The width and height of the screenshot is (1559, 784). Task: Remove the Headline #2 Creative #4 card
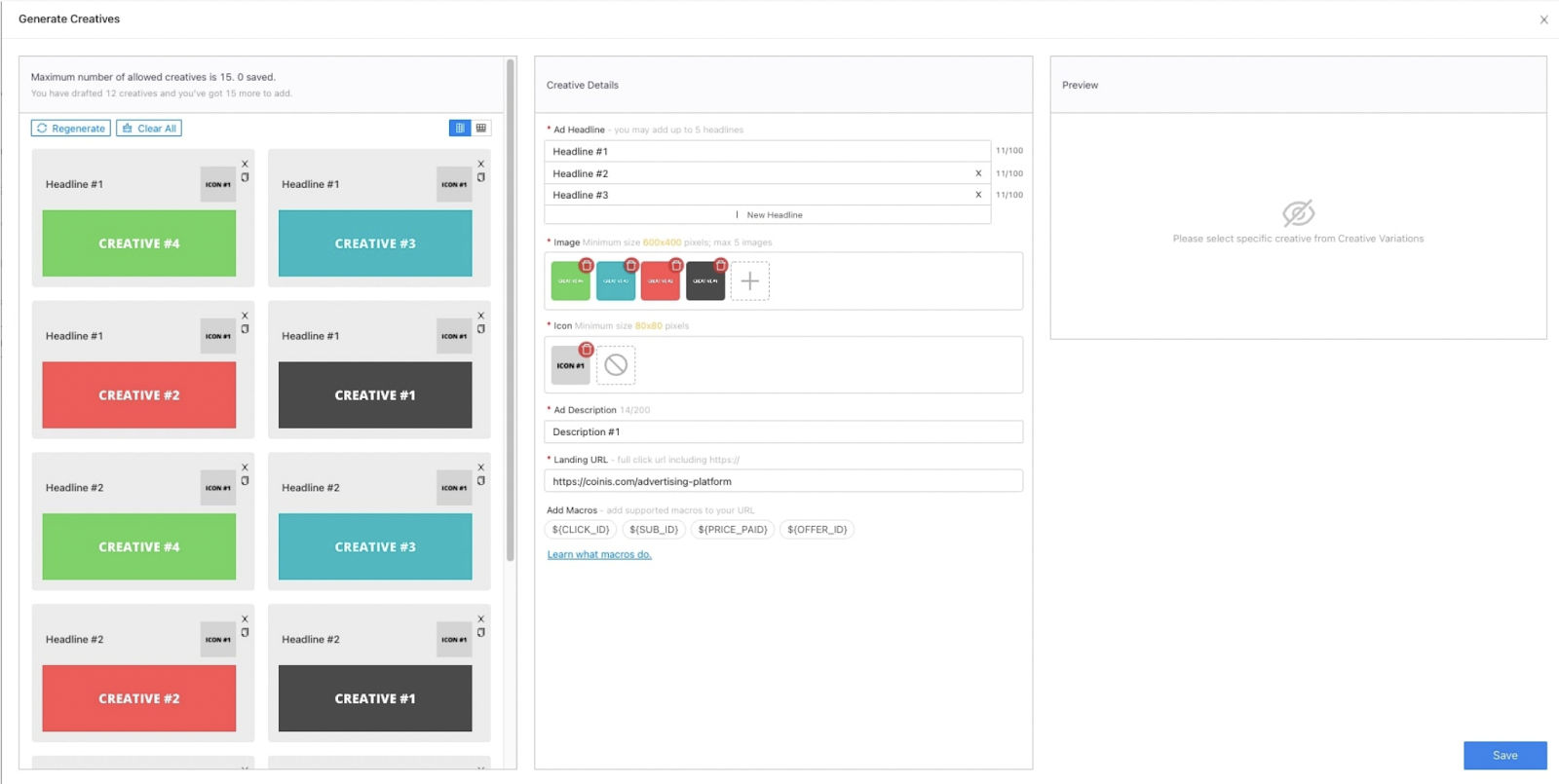point(246,467)
